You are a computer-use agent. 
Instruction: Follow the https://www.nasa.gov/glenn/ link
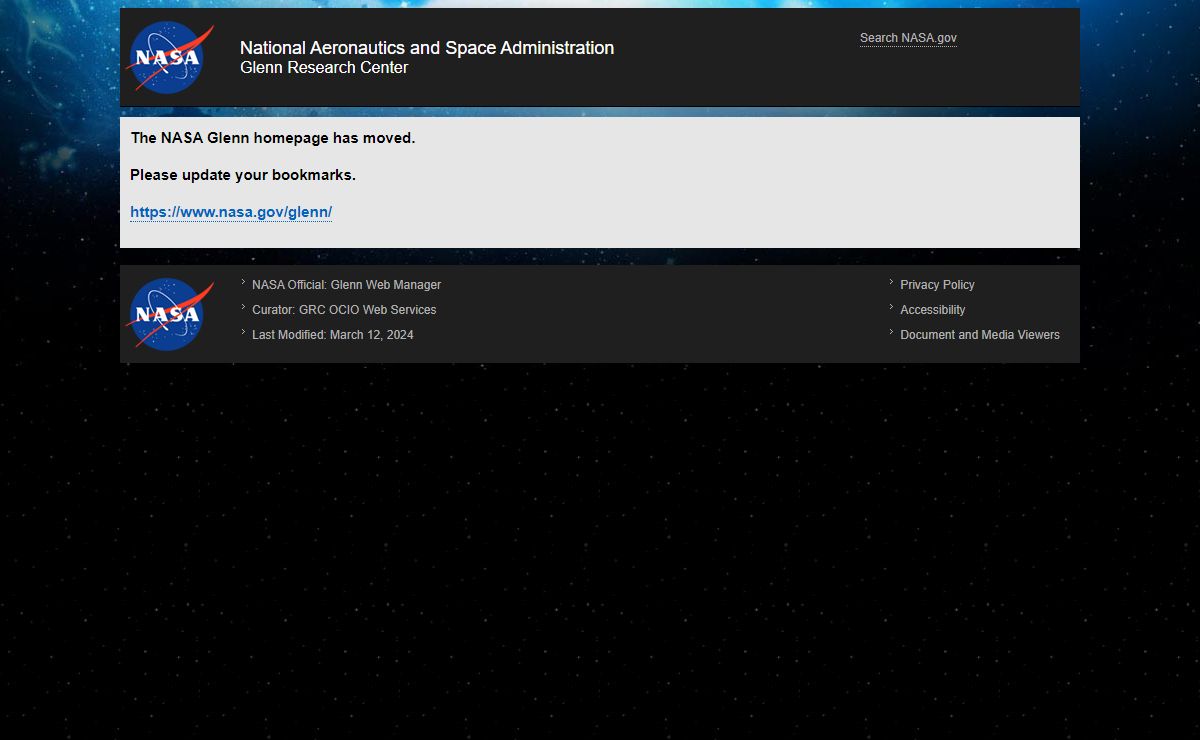(231, 212)
